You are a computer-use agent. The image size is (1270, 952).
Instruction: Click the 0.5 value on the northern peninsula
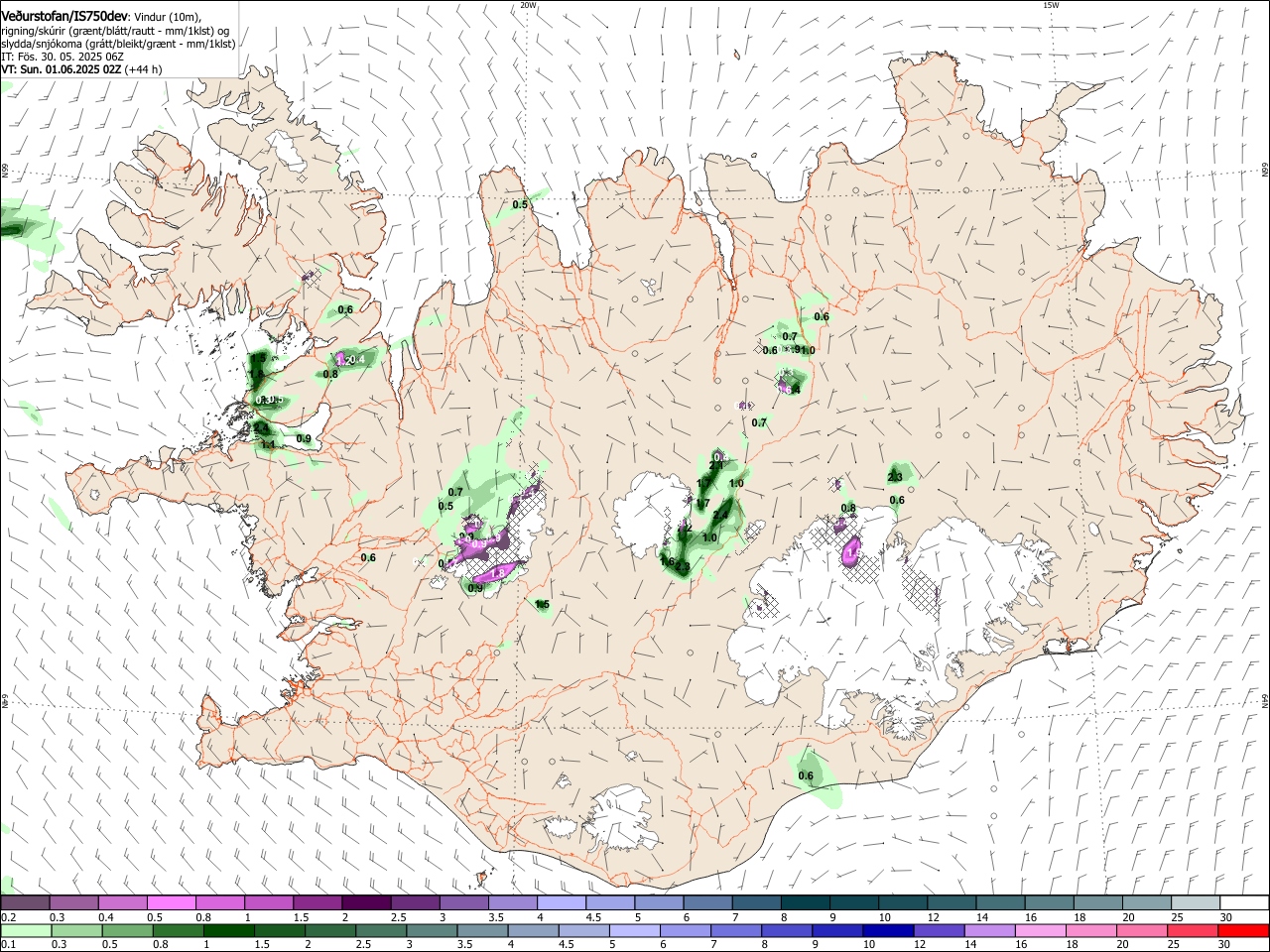[x=520, y=204]
